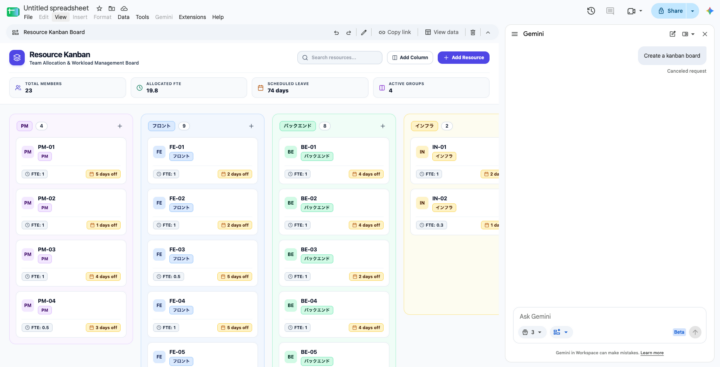Add a card to フロント column
Viewport: 720px width, 367px height.
pos(251,126)
